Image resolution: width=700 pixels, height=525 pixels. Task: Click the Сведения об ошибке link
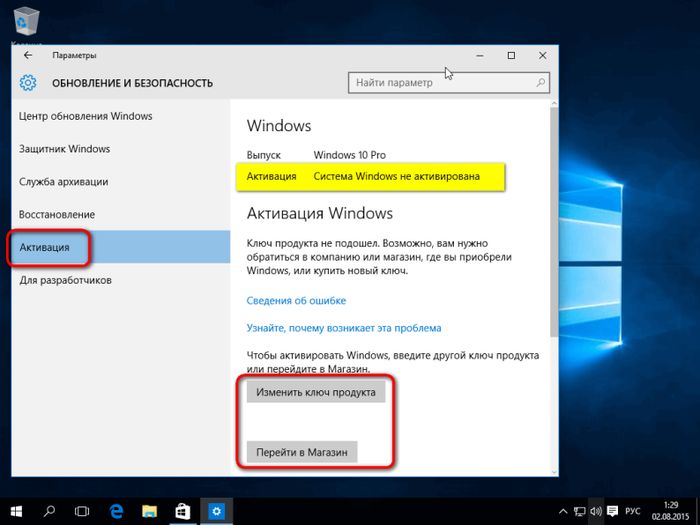[x=296, y=300]
